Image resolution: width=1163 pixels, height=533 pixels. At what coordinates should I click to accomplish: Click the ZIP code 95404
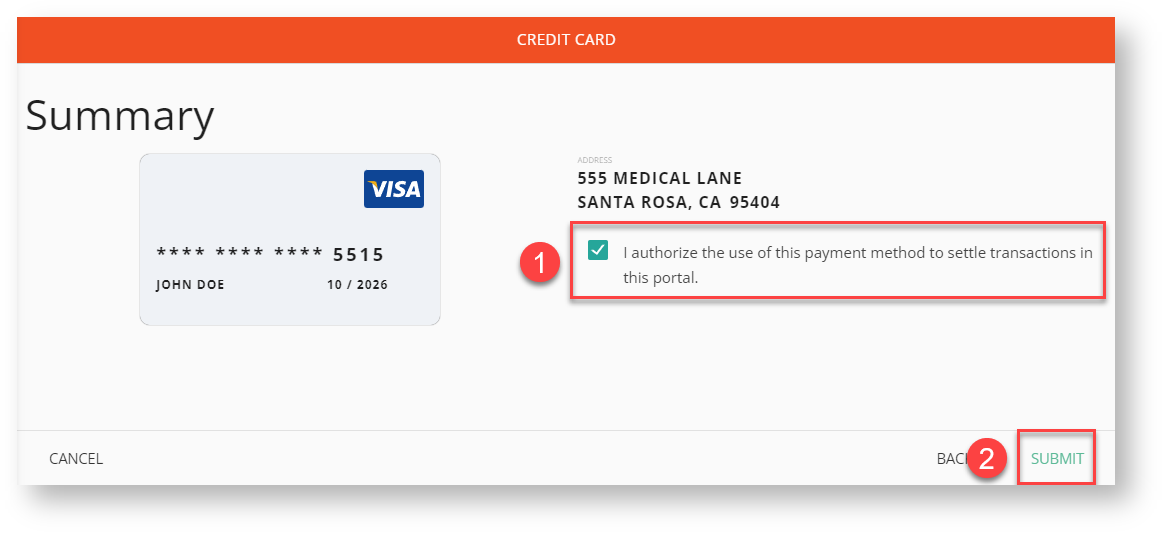point(755,202)
